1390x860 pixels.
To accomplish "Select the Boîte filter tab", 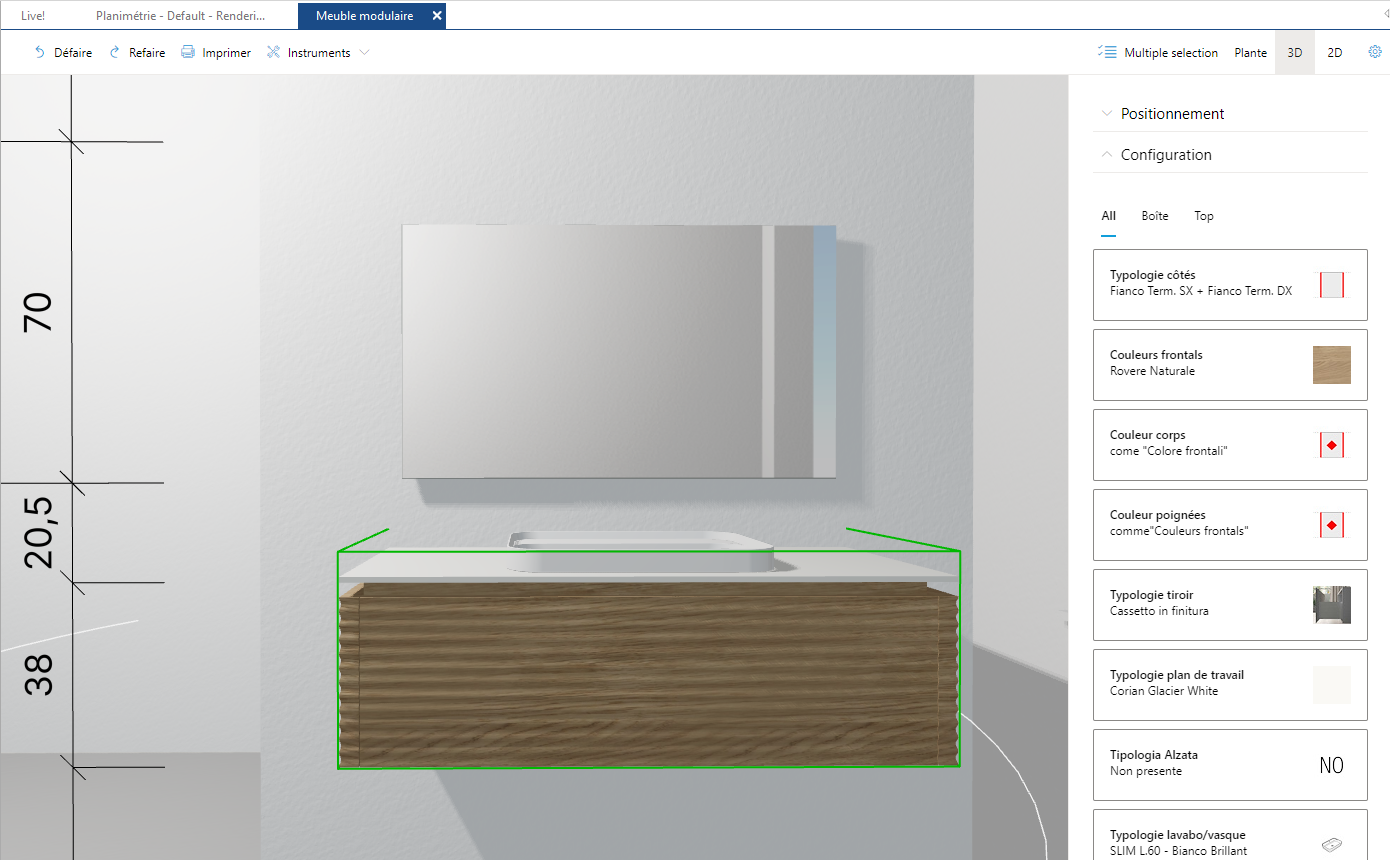I will 1155,216.
